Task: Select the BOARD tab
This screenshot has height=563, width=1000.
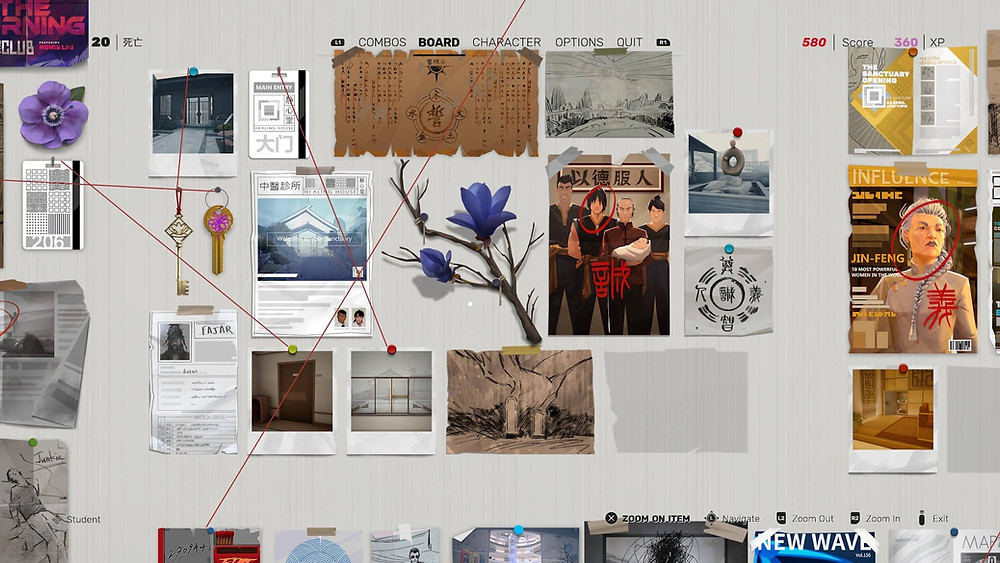Action: pos(439,42)
